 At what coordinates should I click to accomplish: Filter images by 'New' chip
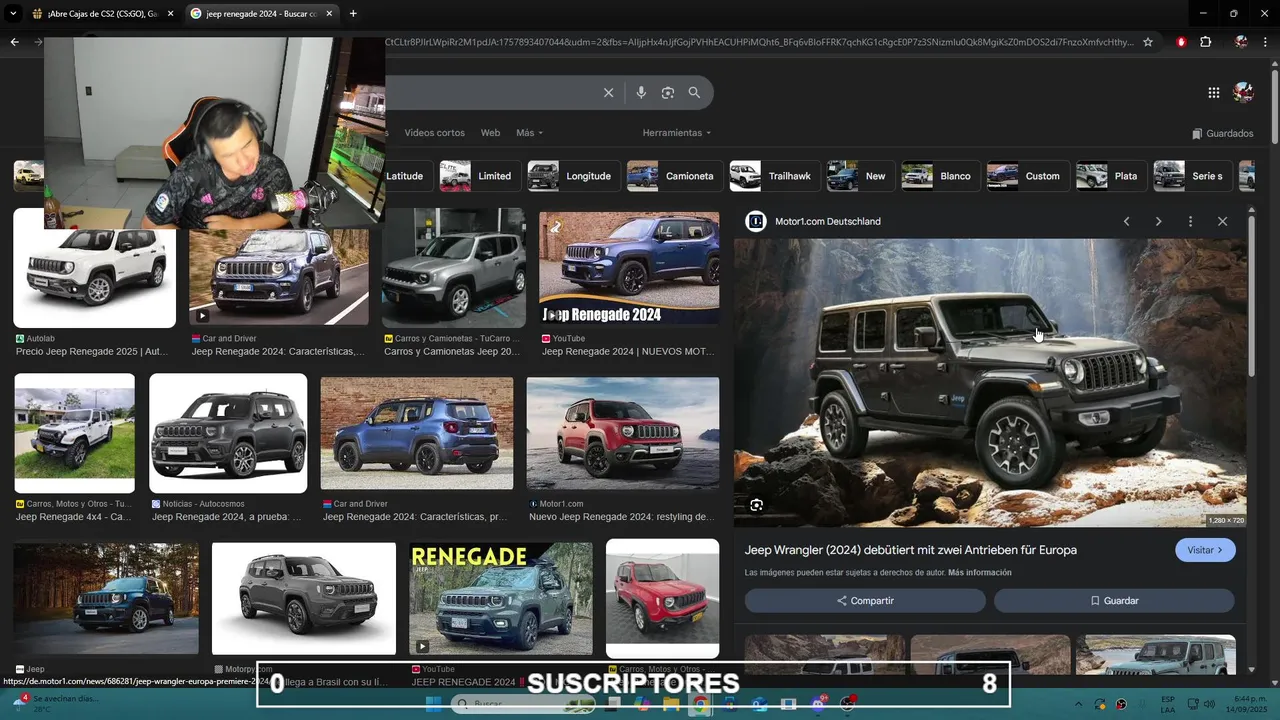tap(860, 176)
